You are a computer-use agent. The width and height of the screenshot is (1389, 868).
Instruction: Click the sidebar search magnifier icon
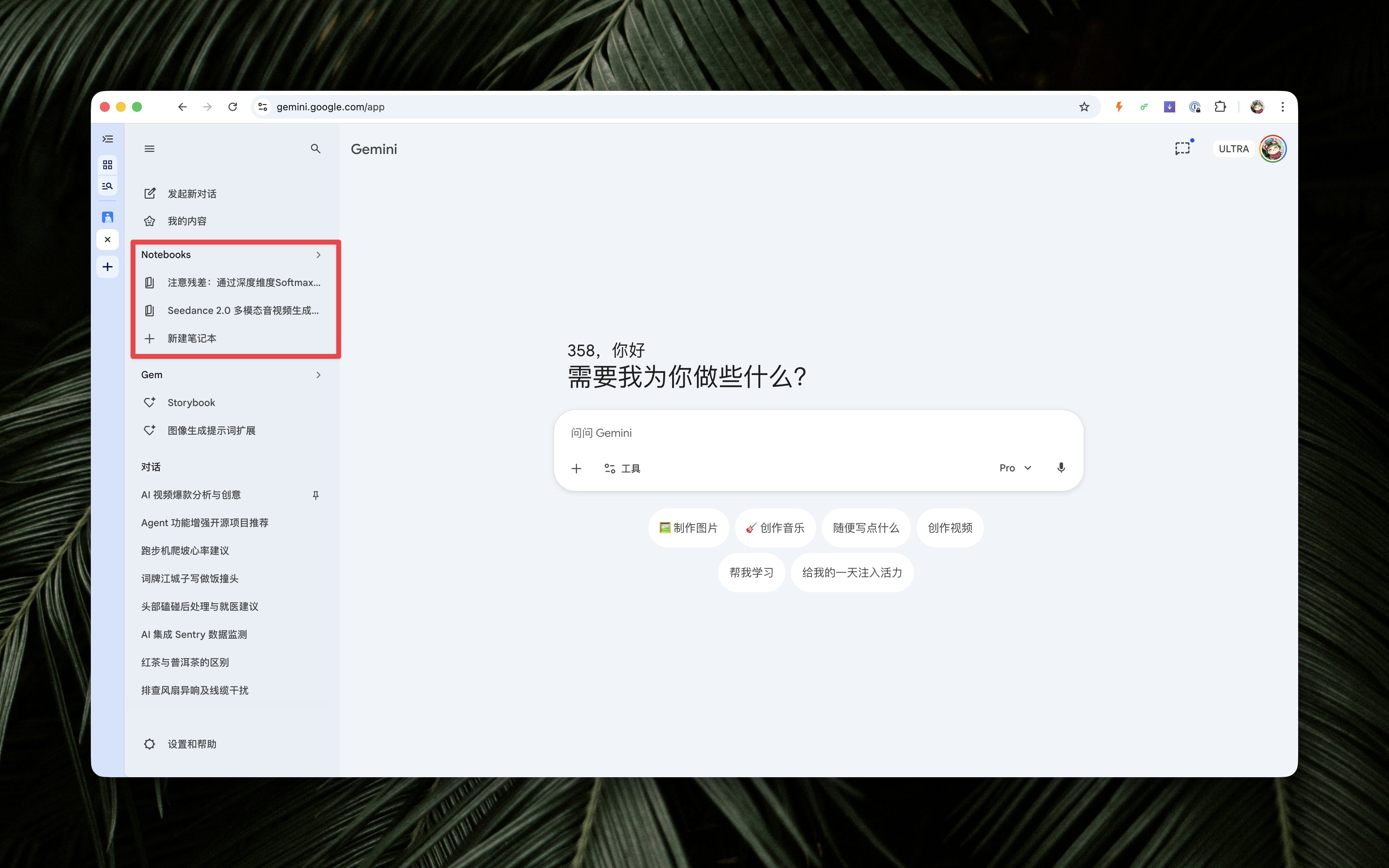[315, 149]
